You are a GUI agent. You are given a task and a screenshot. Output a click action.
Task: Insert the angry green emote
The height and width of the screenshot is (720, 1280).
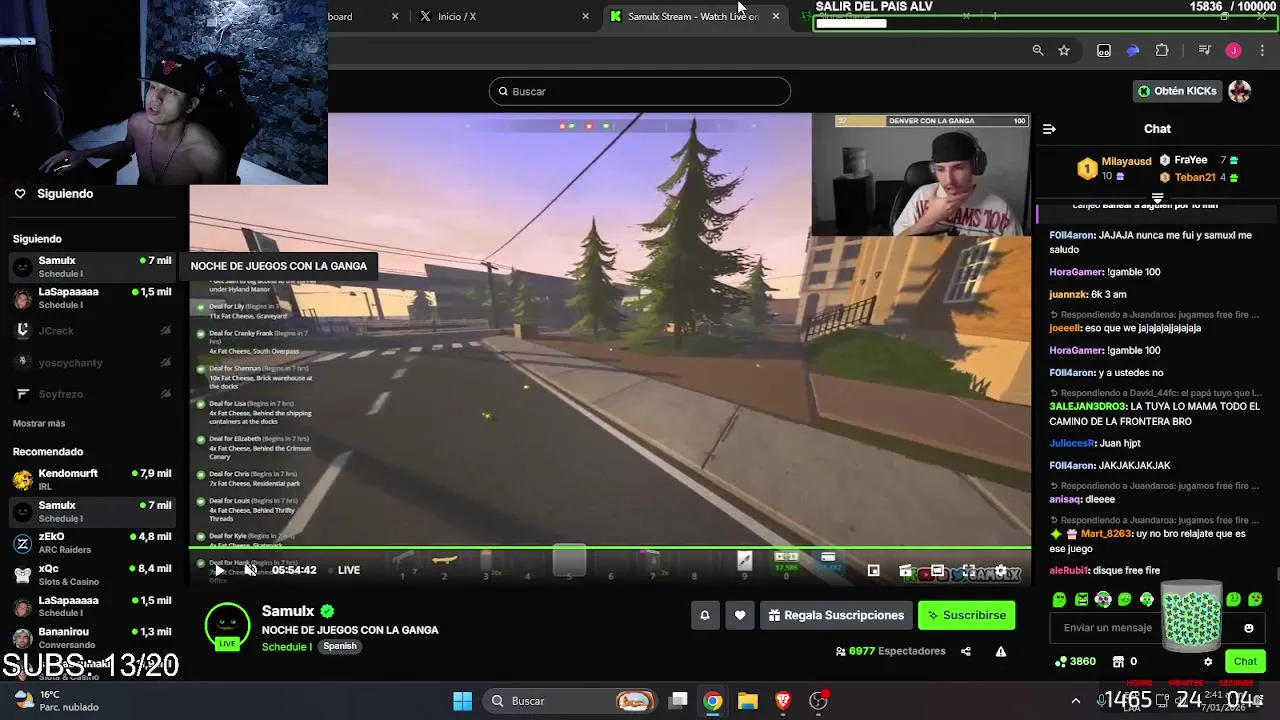[x=1081, y=600]
